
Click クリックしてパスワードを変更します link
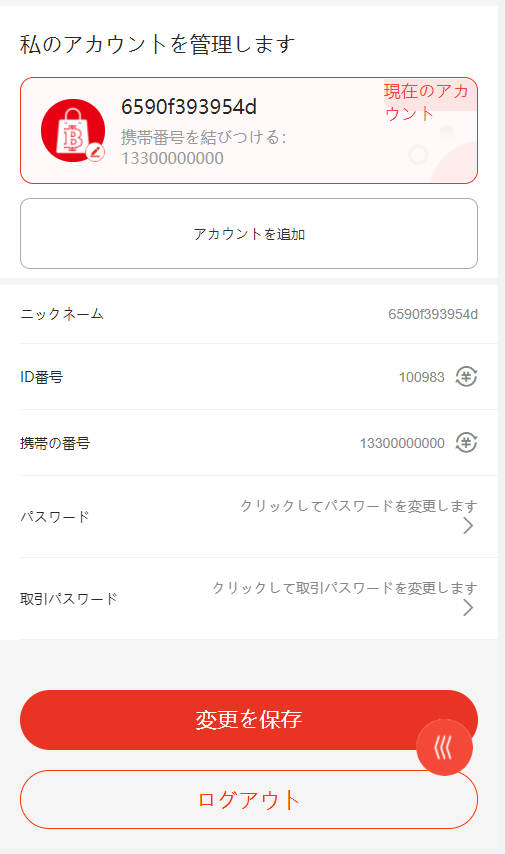pos(359,506)
